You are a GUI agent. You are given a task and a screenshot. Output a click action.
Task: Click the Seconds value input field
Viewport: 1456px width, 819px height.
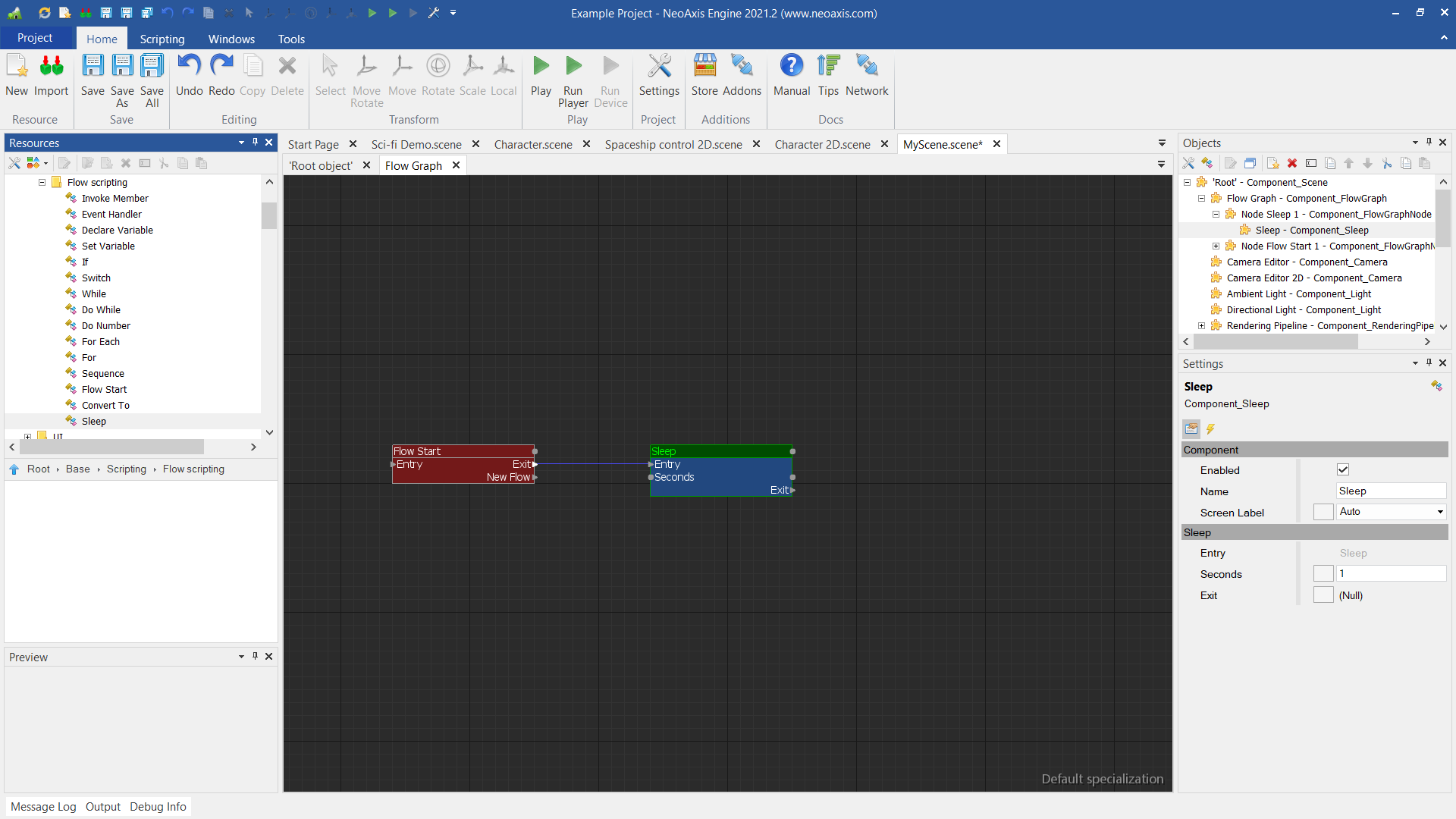(x=1390, y=574)
